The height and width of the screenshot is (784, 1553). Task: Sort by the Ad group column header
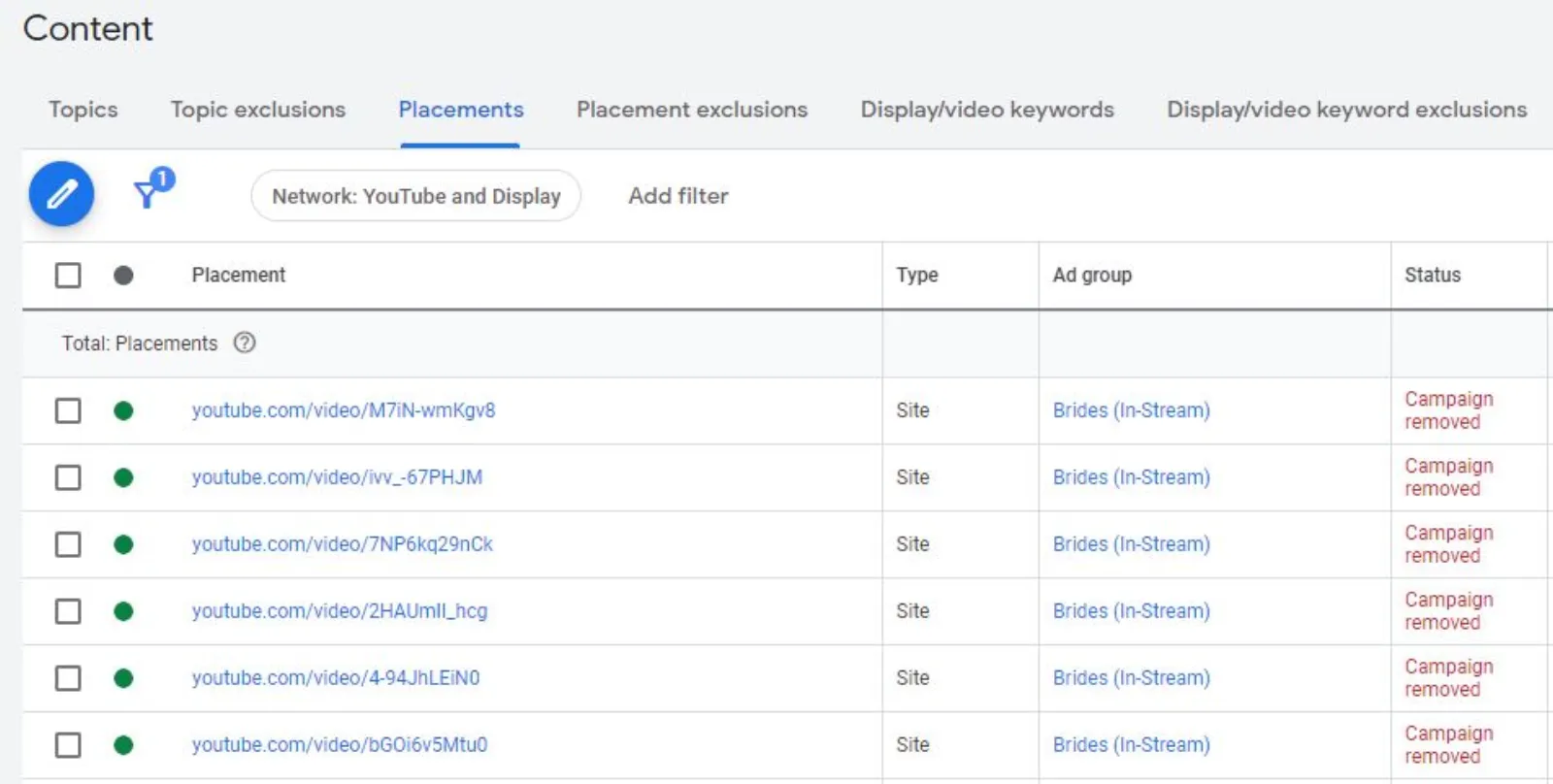tap(1092, 276)
